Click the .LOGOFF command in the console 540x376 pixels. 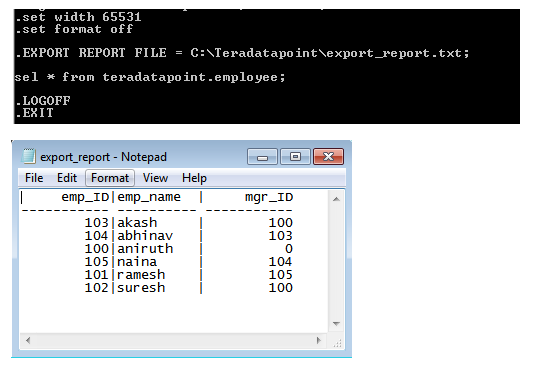43,101
